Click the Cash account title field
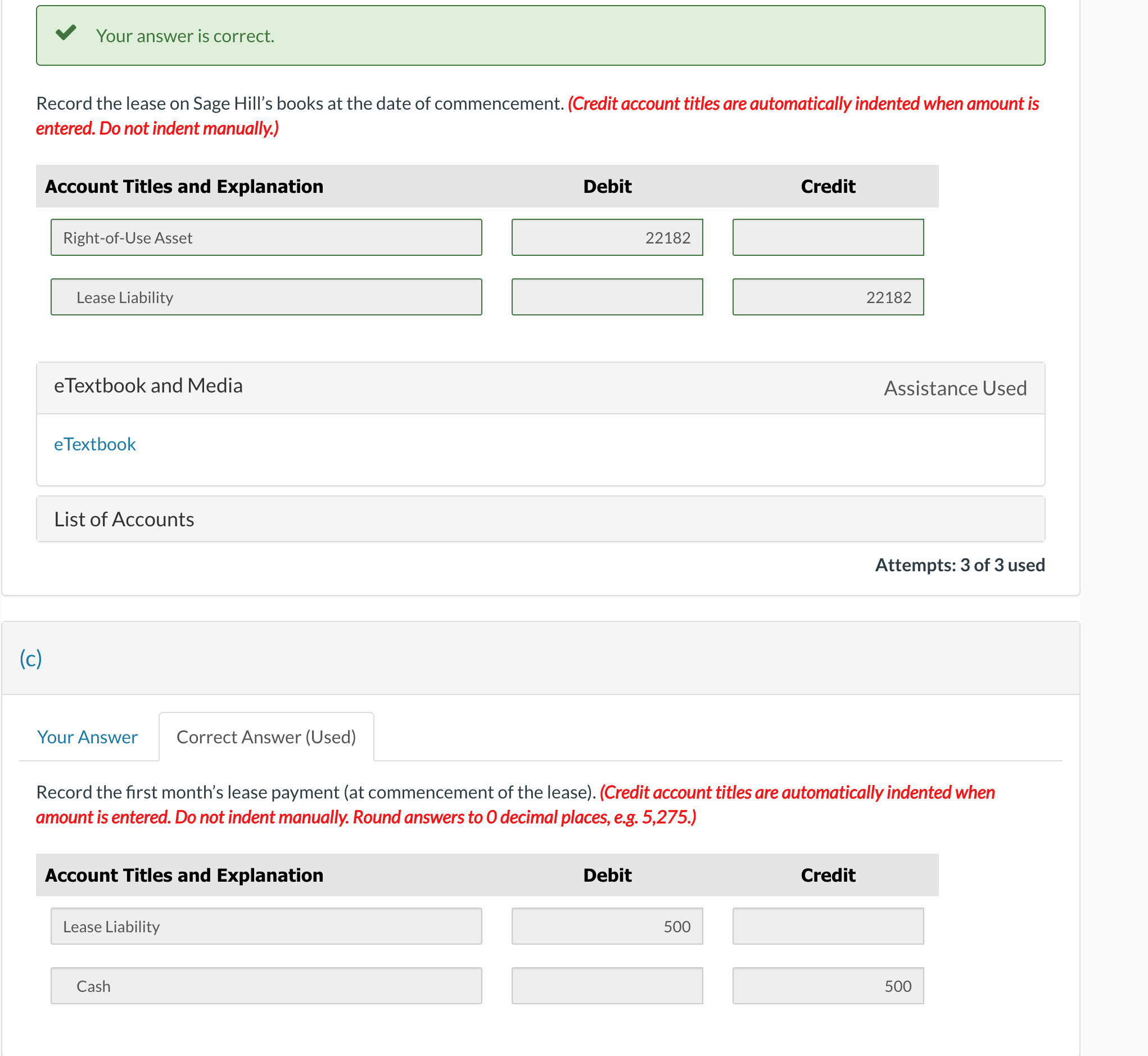 tap(266, 986)
